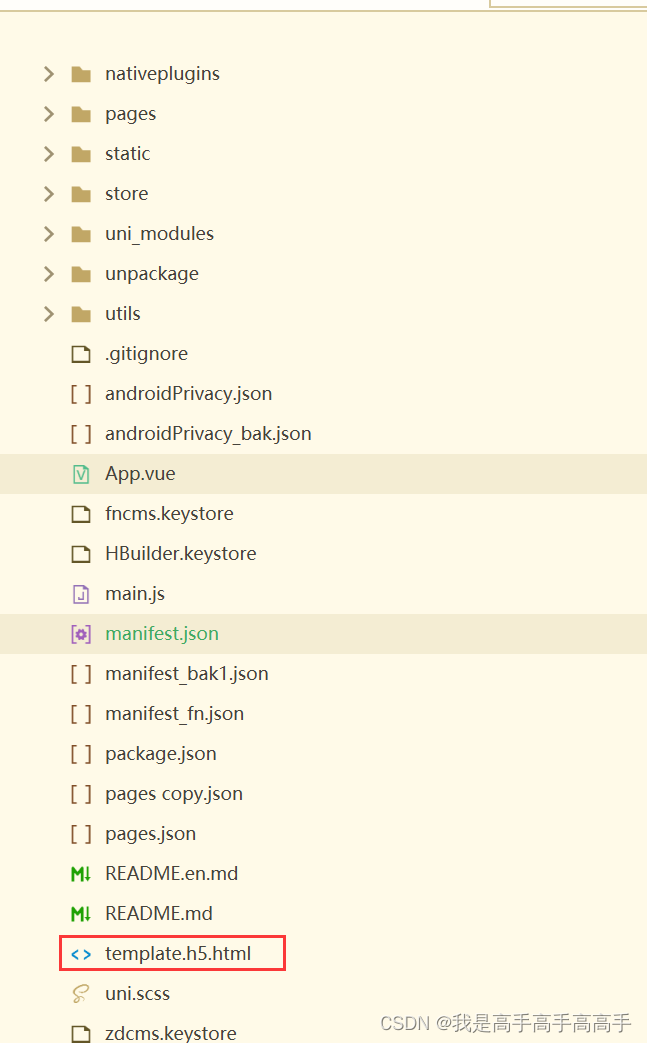
Task: Click the Sass icon beside uni.scss
Action: tap(81, 993)
